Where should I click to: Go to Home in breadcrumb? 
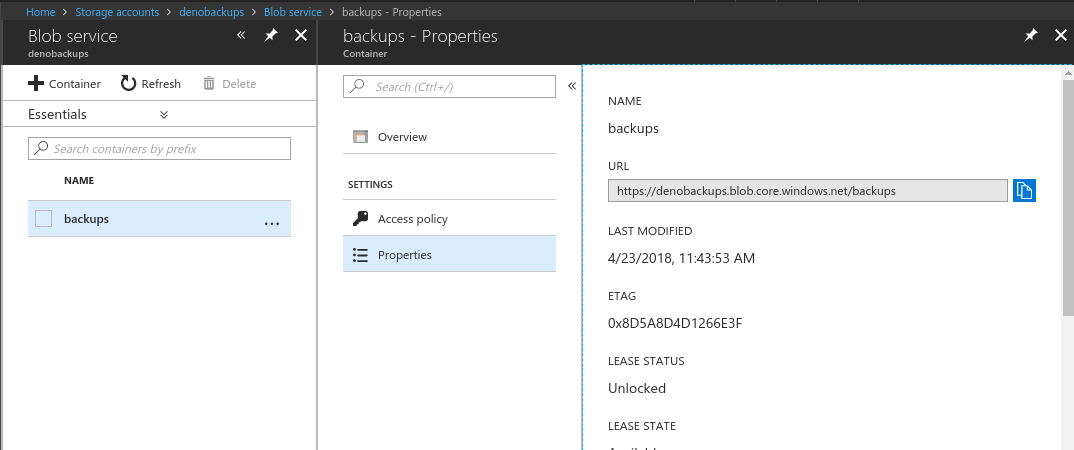coord(40,12)
